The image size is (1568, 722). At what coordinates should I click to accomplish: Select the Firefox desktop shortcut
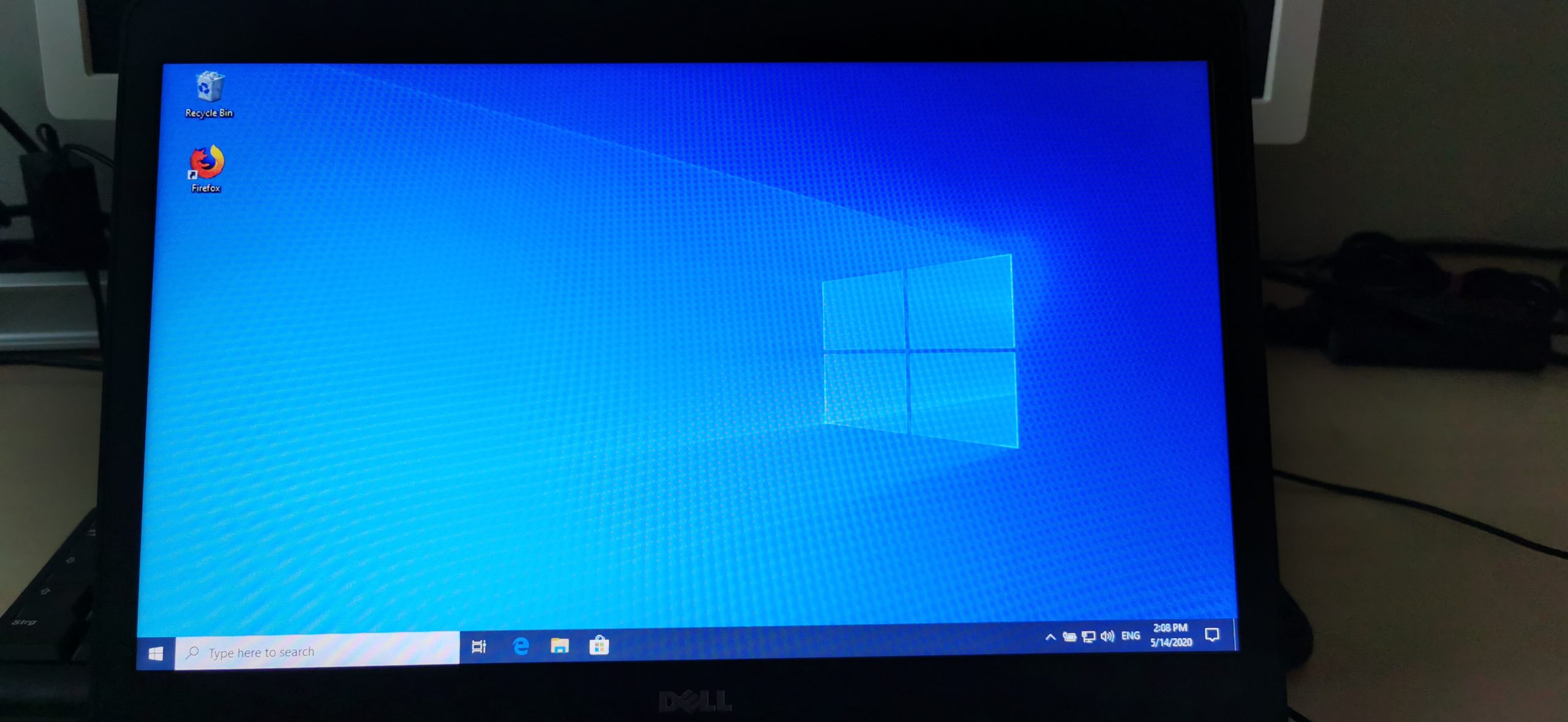(x=206, y=170)
